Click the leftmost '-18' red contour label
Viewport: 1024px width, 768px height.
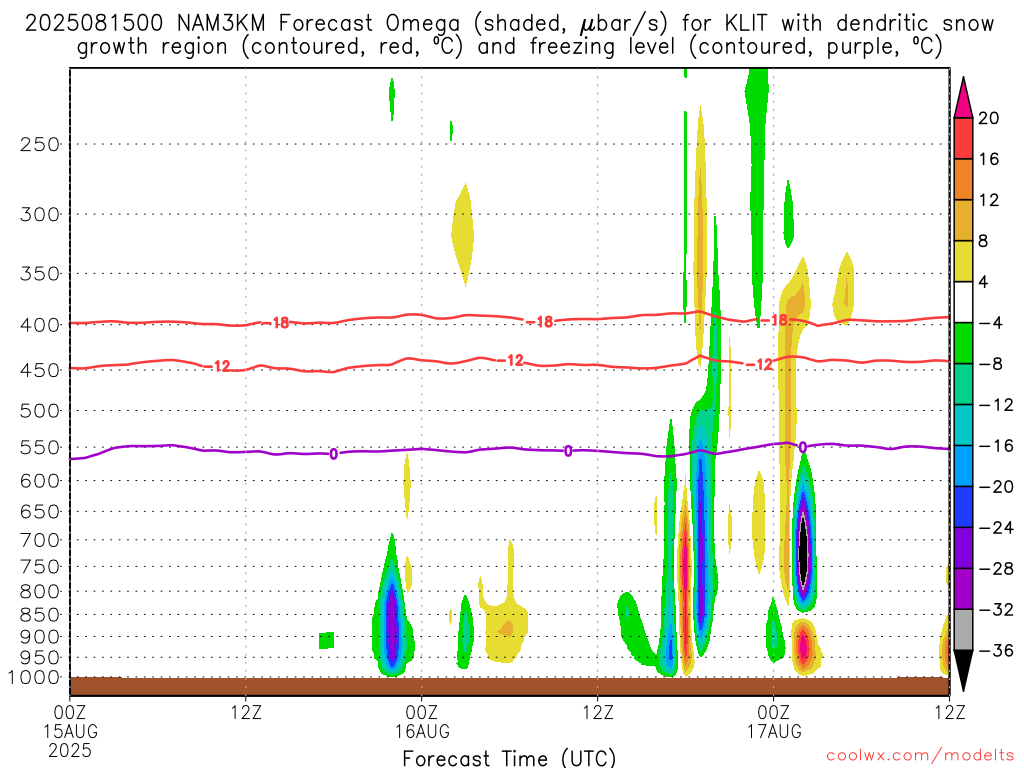(x=276, y=323)
